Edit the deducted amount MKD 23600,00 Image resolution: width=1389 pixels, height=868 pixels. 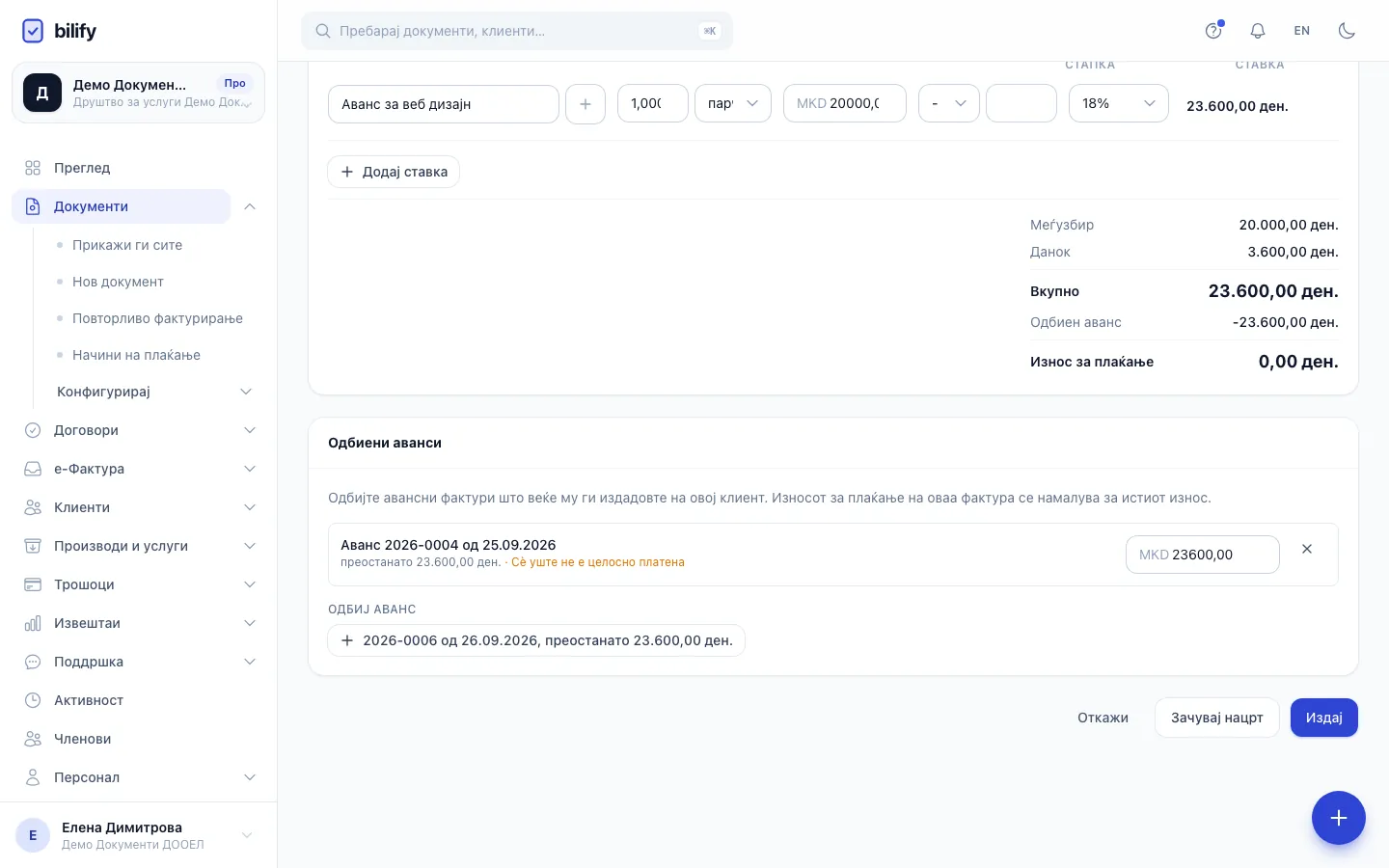1203,555
